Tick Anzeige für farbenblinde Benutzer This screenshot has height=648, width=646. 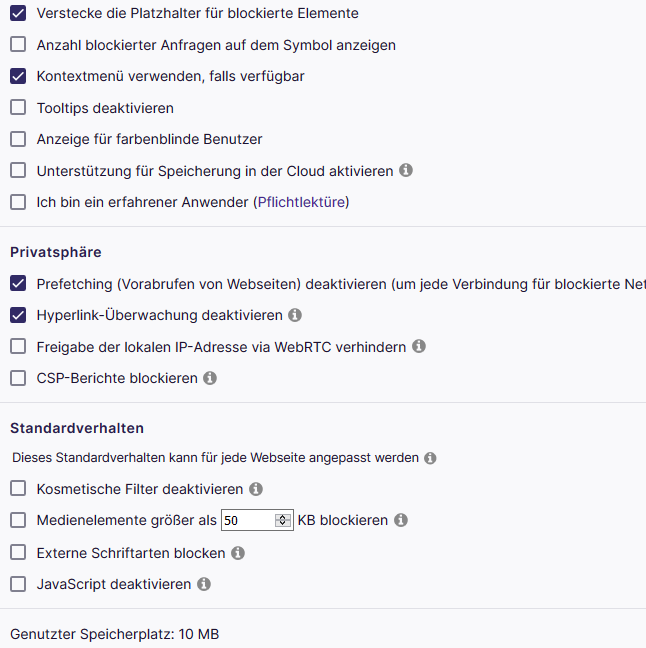pyautogui.click(x=18, y=139)
